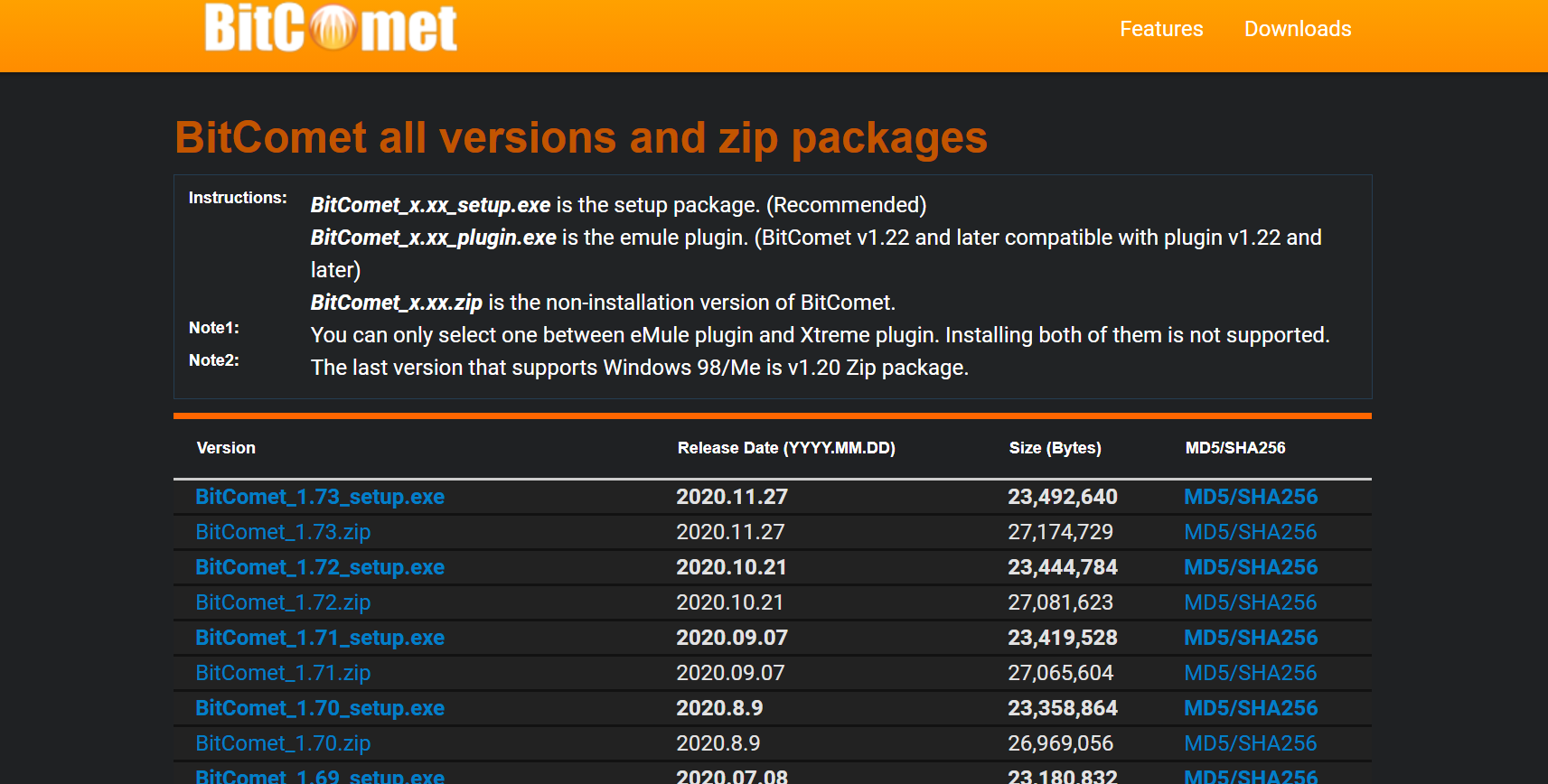Viewport: 1548px width, 784px height.
Task: Click the Size (Bytes) column header
Action: (1055, 448)
